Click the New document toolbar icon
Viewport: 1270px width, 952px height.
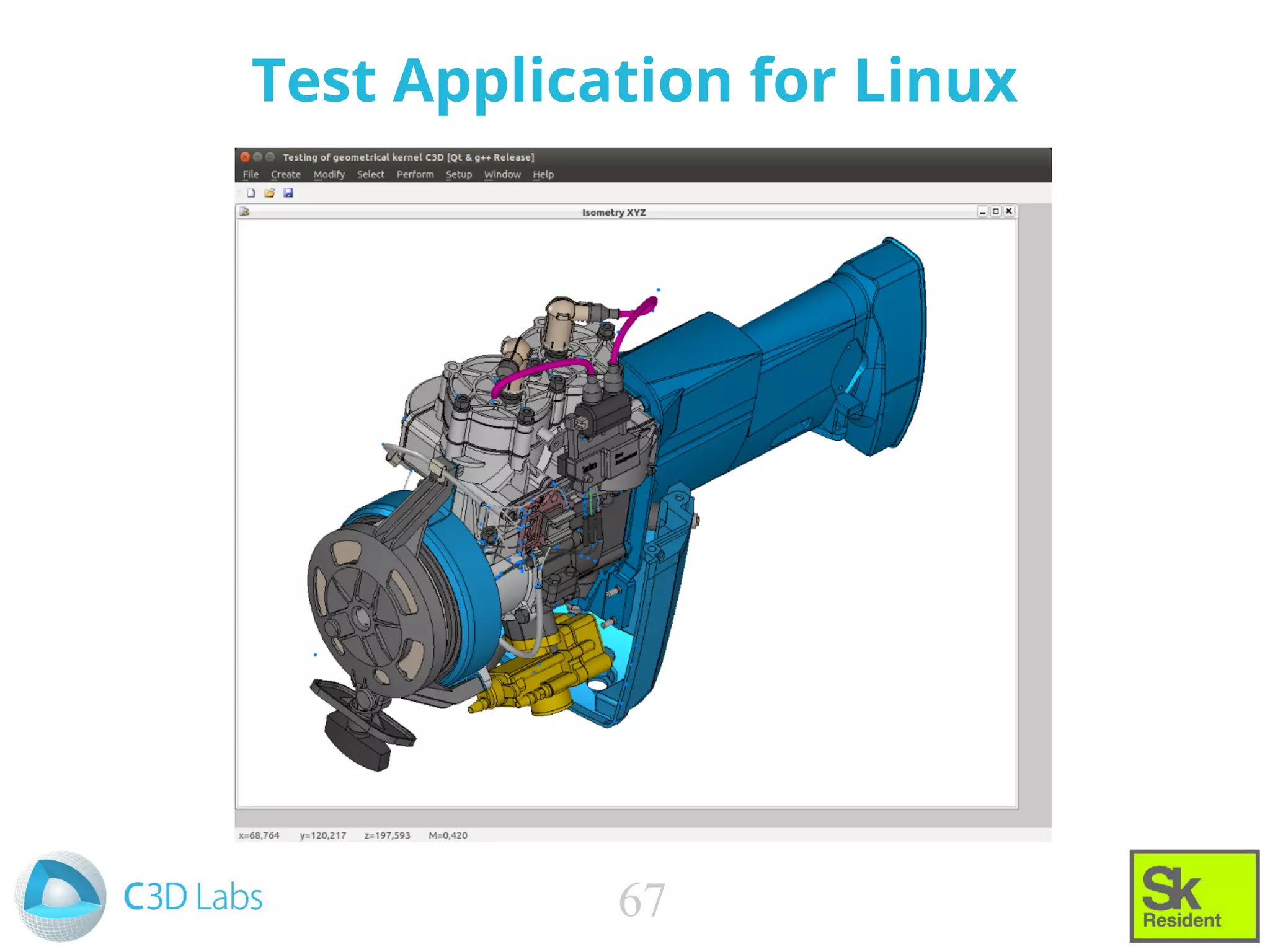[x=251, y=193]
